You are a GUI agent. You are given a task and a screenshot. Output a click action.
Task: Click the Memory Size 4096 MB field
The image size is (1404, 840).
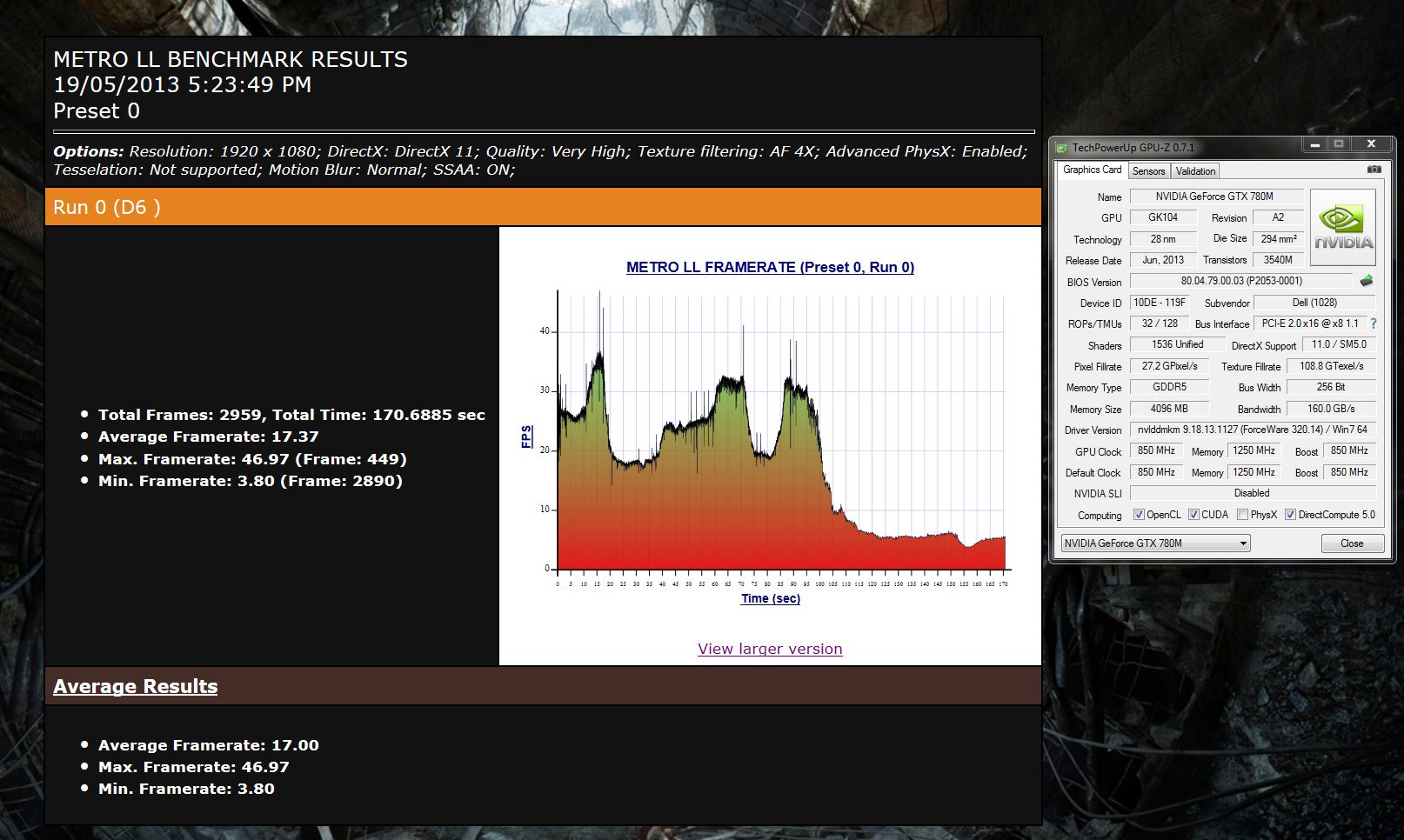1169,409
